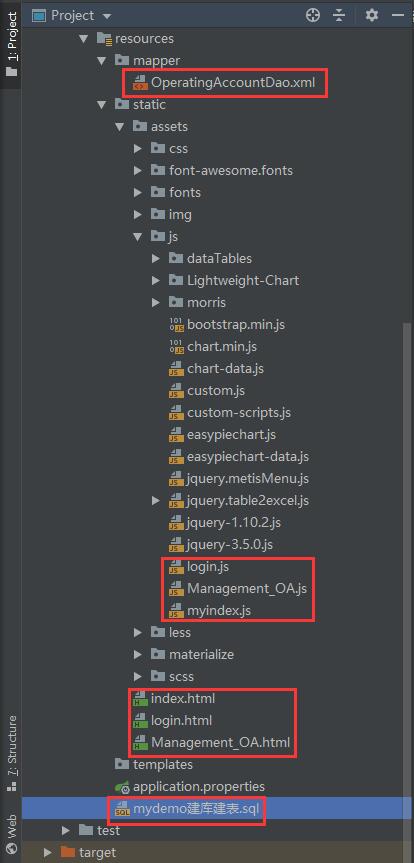Viewport: 414px width, 863px height.
Task: Click the templates folder icon
Action: click(122, 764)
